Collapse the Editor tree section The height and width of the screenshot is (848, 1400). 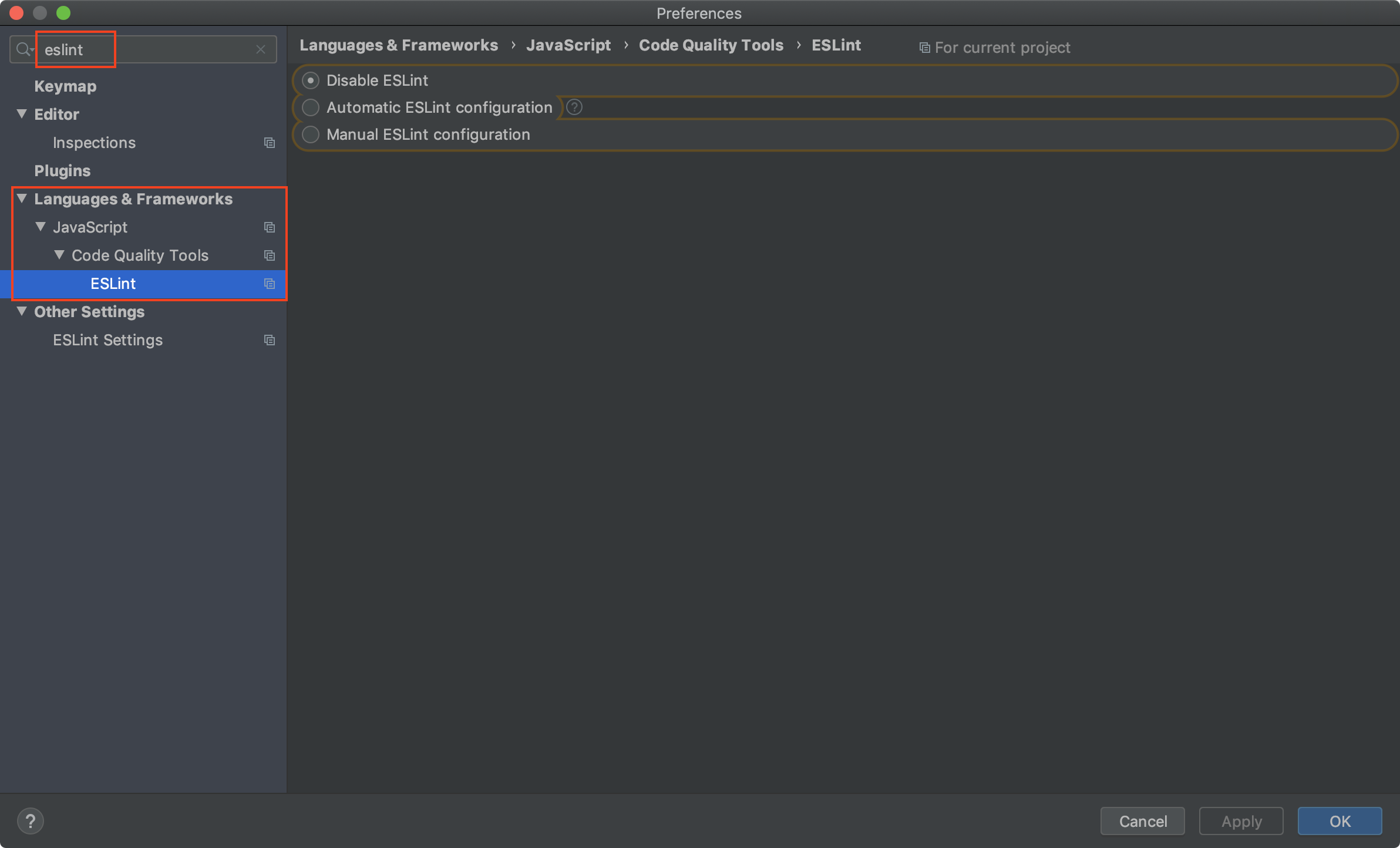22,114
